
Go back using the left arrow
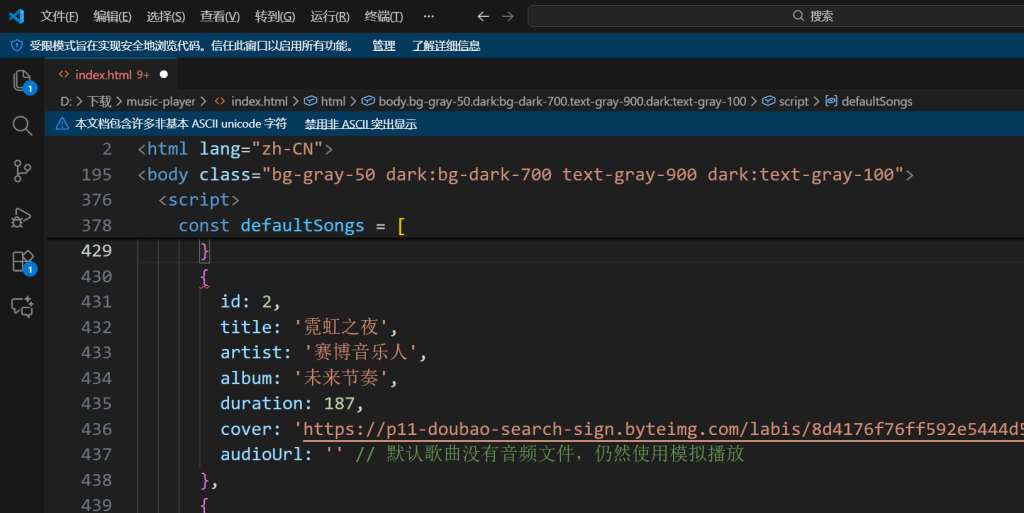coord(483,16)
